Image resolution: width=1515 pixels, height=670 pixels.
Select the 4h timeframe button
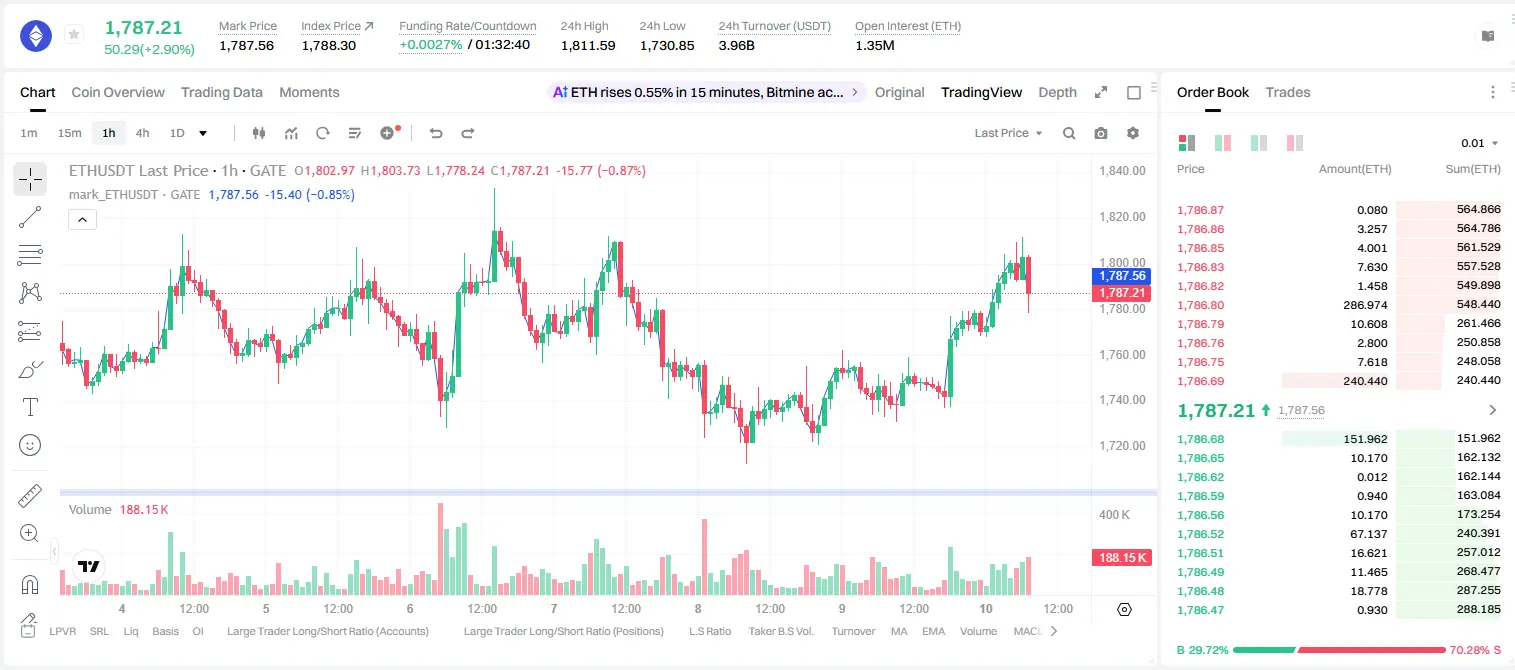(x=143, y=133)
